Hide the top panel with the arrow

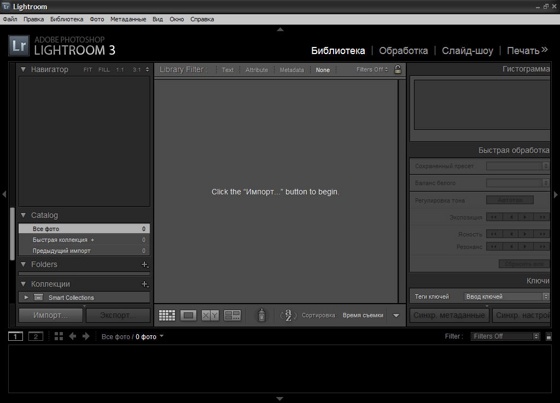tap(280, 29)
